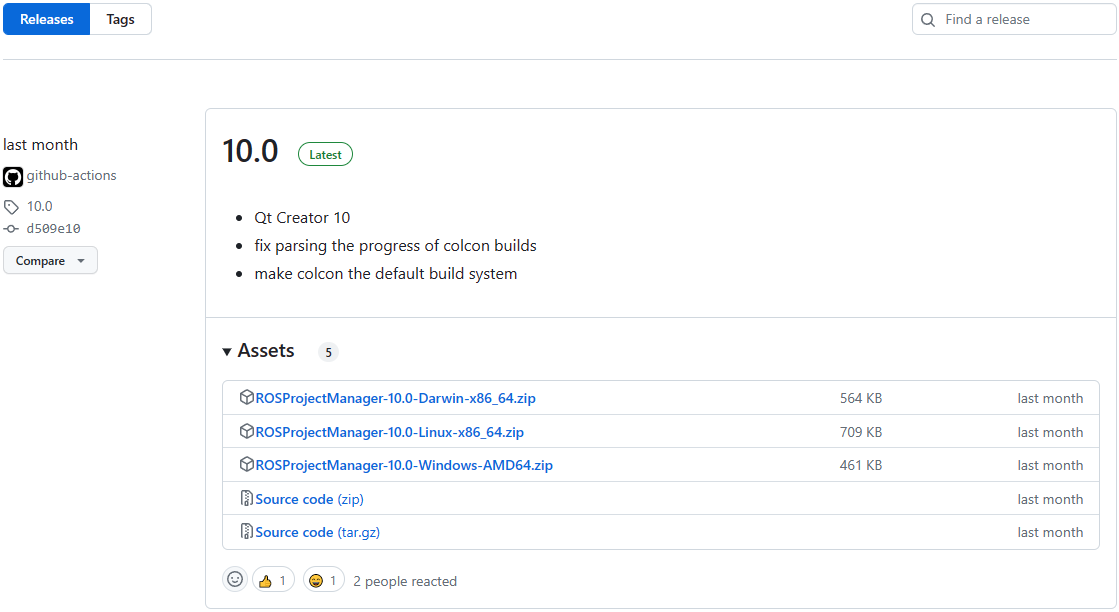Viewport: 1119px width, 612px height.
Task: Click last month date of Darwin asset
Action: 1050,399
